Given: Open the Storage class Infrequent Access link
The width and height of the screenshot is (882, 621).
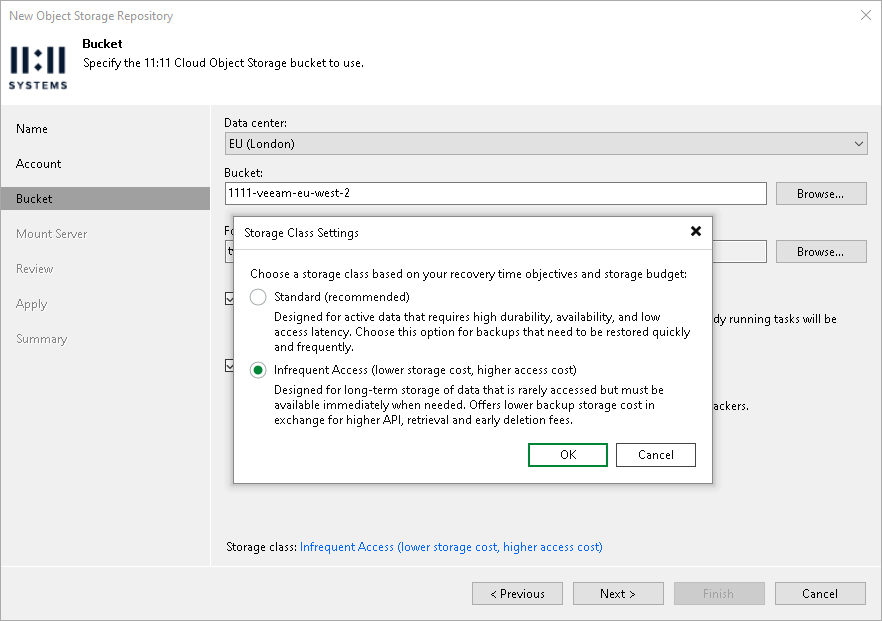Looking at the screenshot, I should pyautogui.click(x=451, y=547).
